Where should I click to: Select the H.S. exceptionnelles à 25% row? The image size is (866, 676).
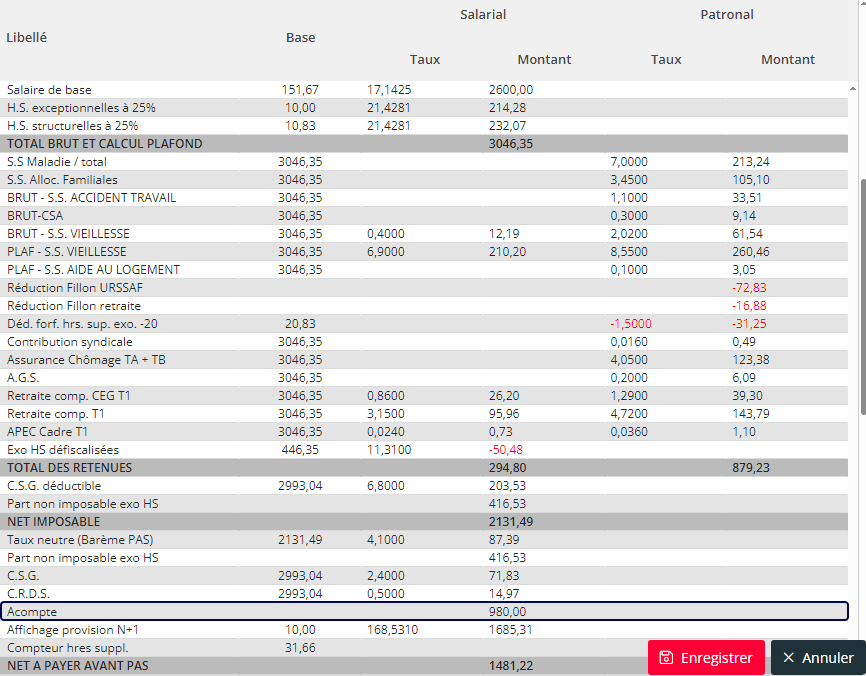(425, 108)
